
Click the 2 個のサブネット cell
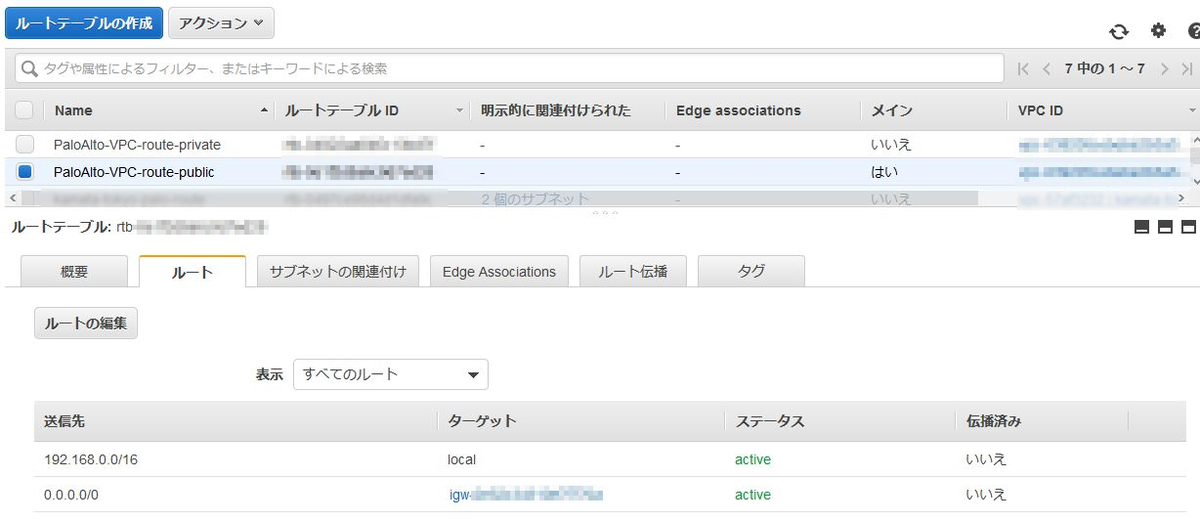coord(535,199)
